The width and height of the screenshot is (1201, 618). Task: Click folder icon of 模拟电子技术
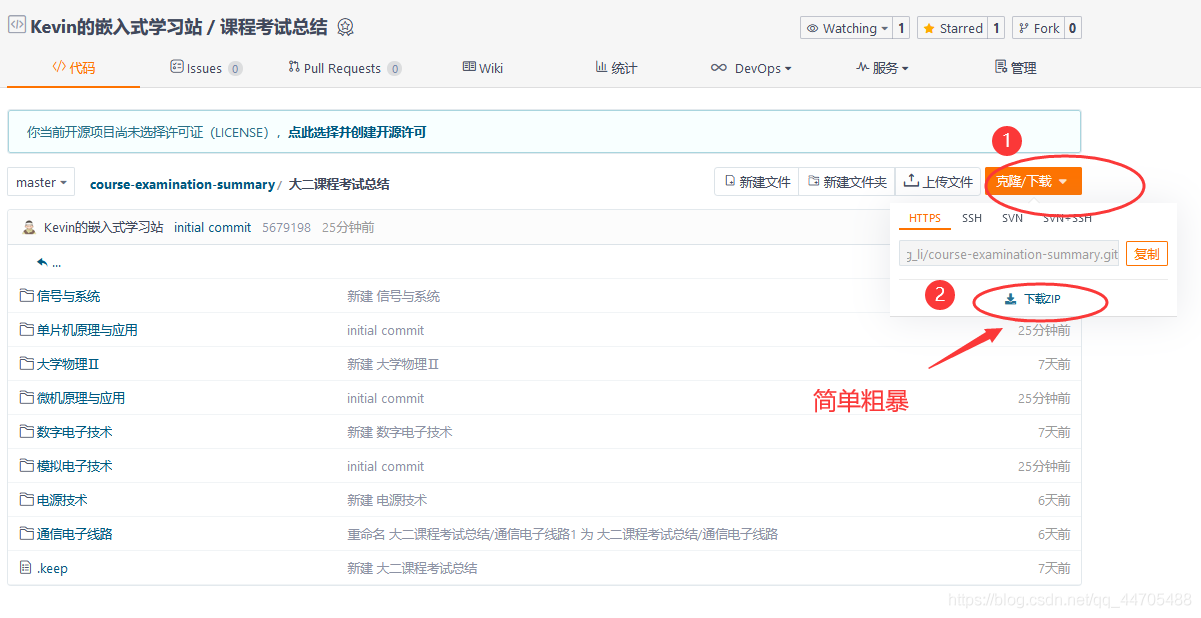26,466
